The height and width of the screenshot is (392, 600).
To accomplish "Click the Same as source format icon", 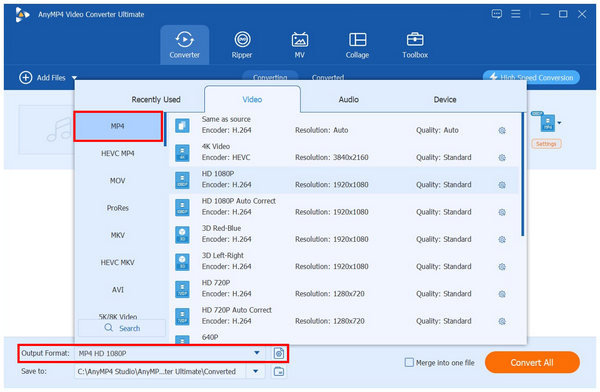I will (182, 126).
